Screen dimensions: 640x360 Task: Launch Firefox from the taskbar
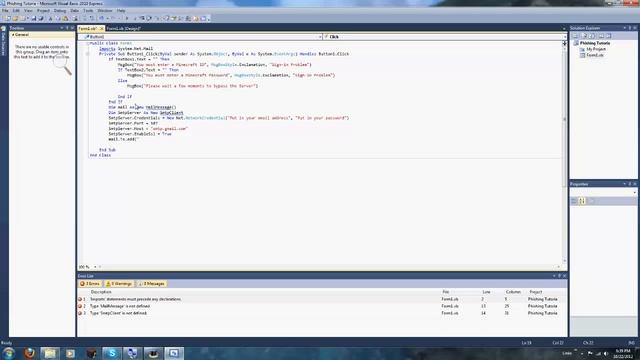point(29,353)
